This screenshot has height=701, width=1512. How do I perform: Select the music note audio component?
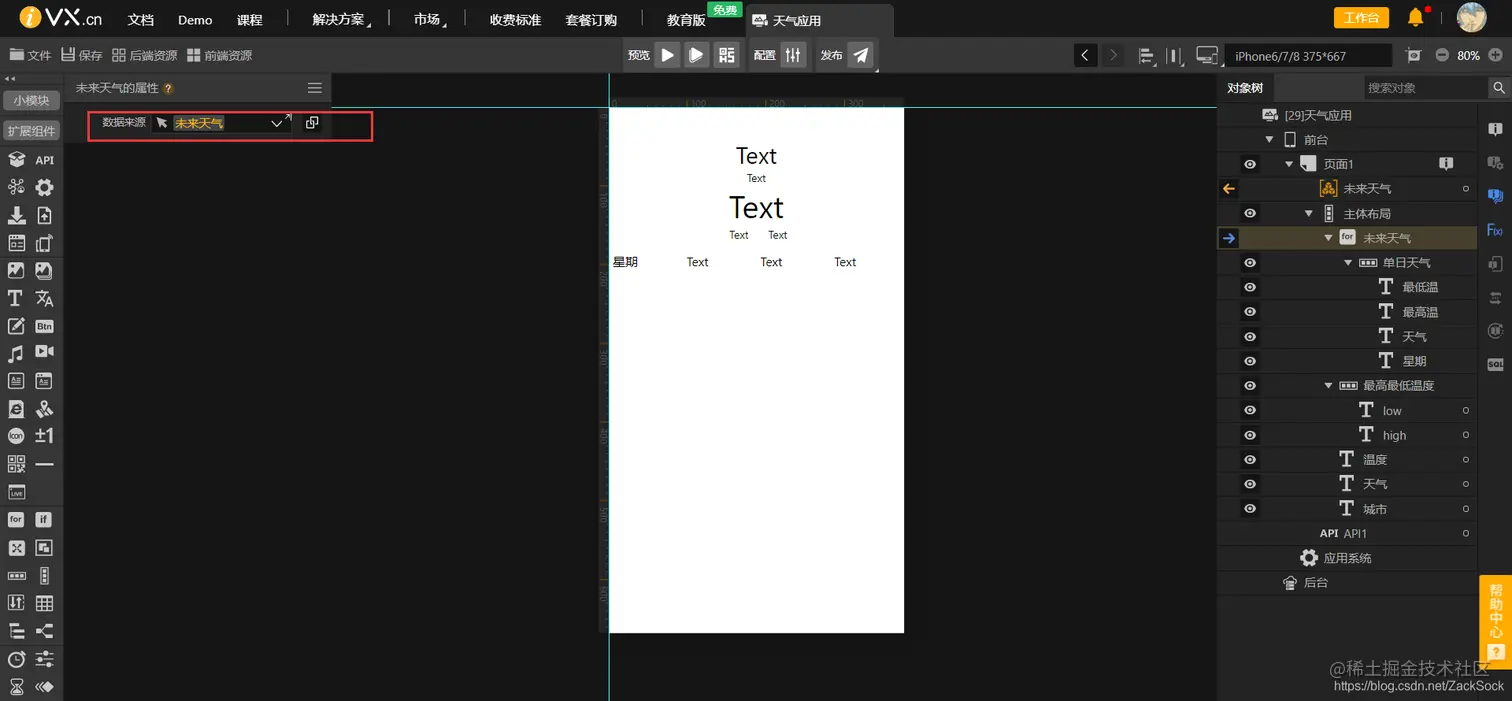coord(15,353)
